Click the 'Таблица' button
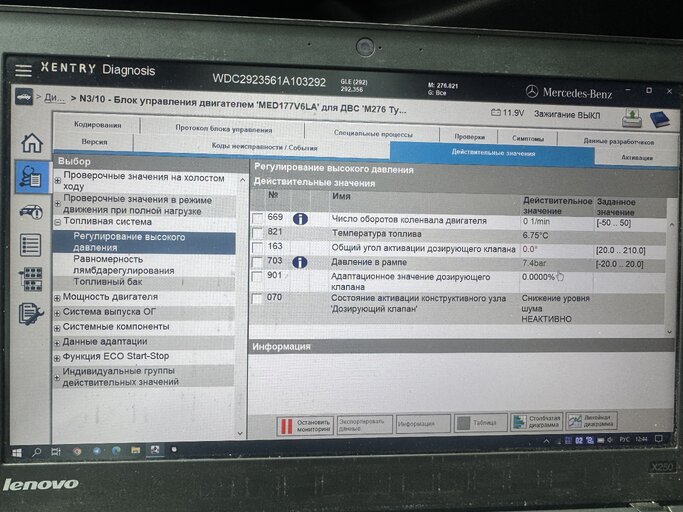The image size is (683, 512). point(481,422)
